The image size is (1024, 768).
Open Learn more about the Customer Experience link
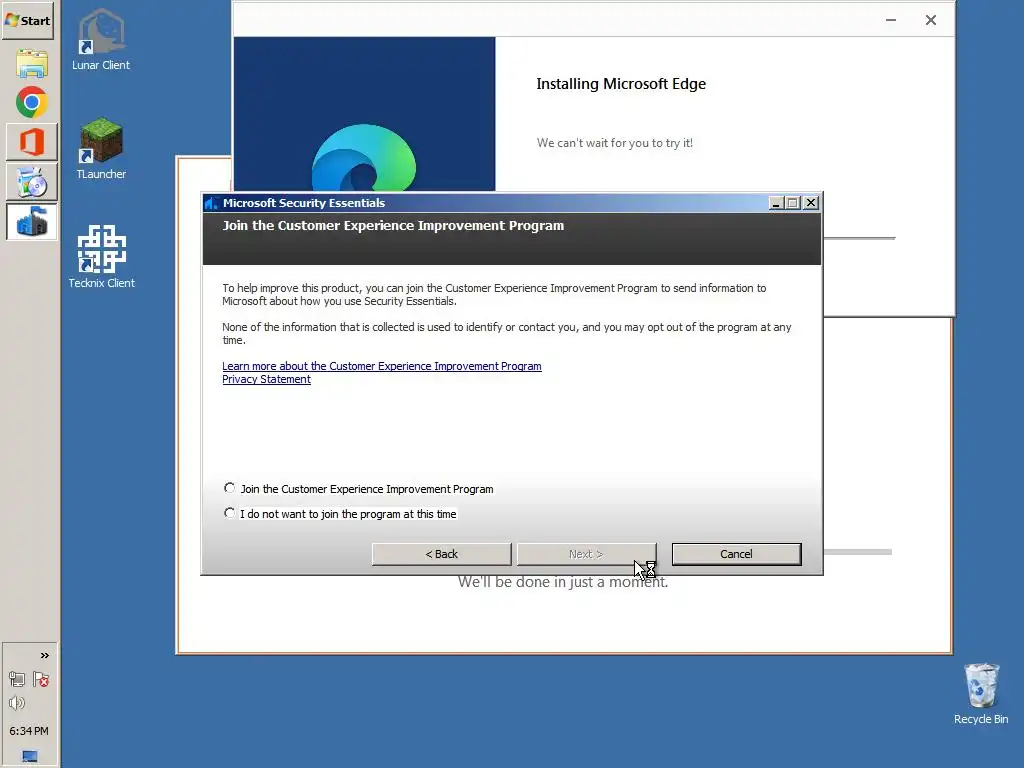point(381,366)
